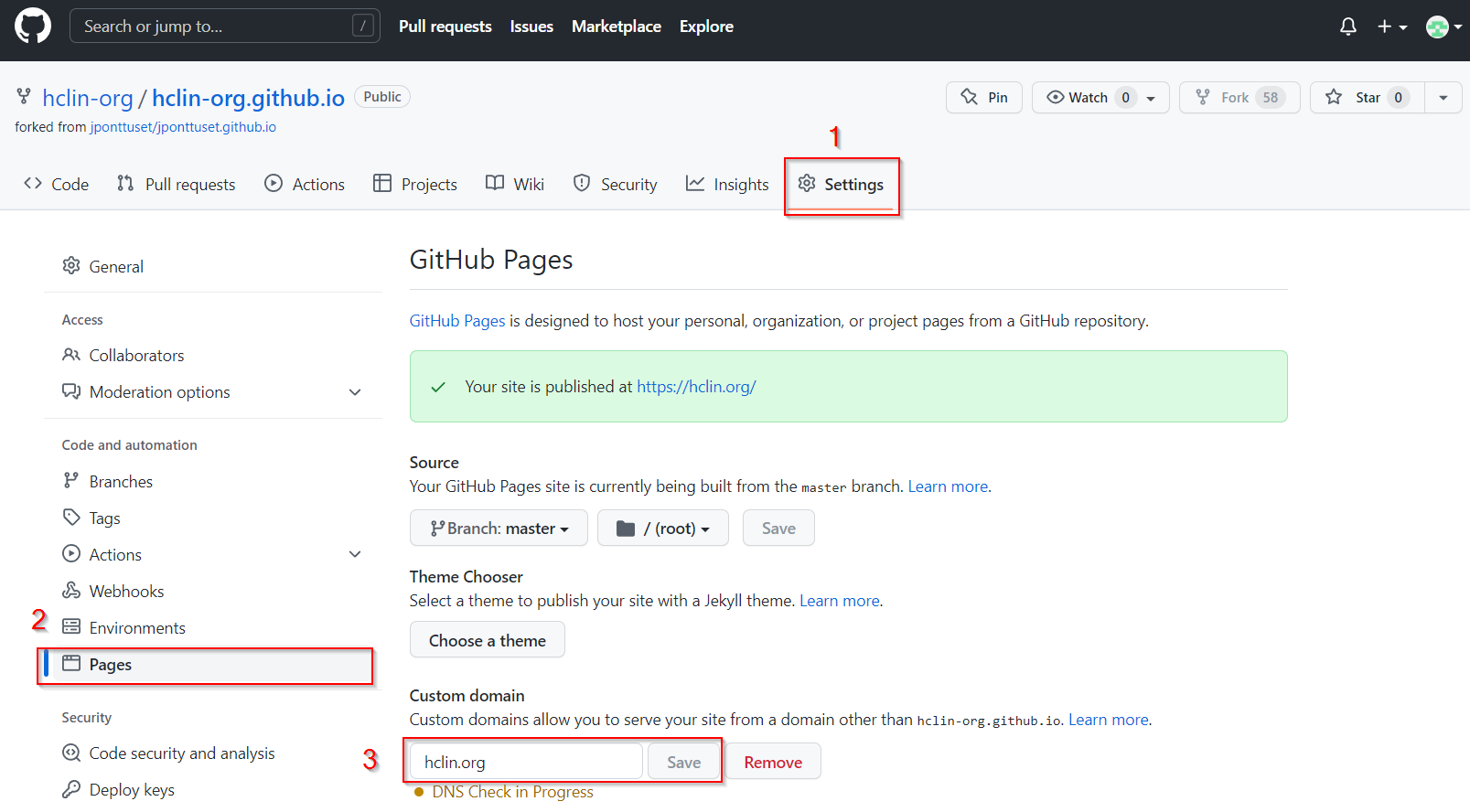Viewport: 1470px width, 812px height.
Task: Open the / (root) folder dropdown
Action: (663, 528)
